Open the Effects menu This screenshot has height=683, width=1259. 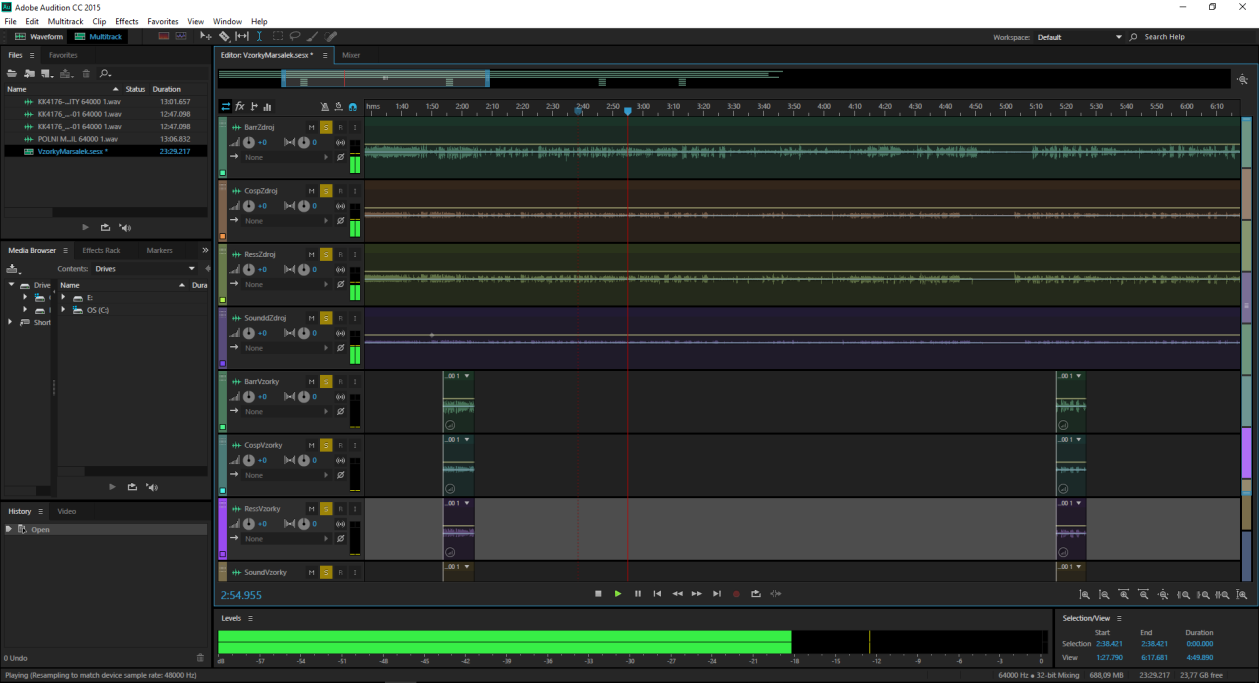pos(127,21)
